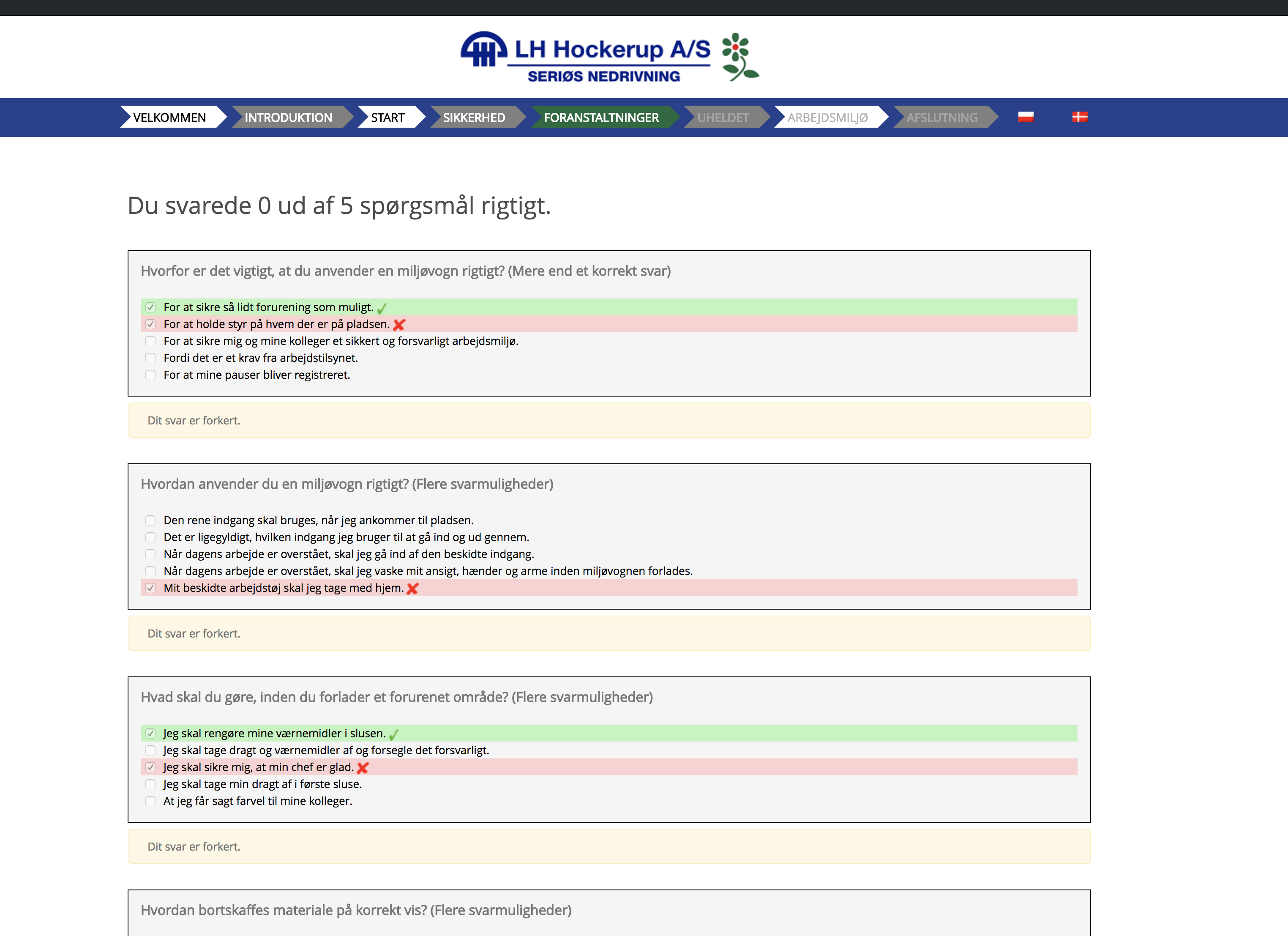
Task: Switch to the INTRODUKTION step
Action: click(x=289, y=118)
